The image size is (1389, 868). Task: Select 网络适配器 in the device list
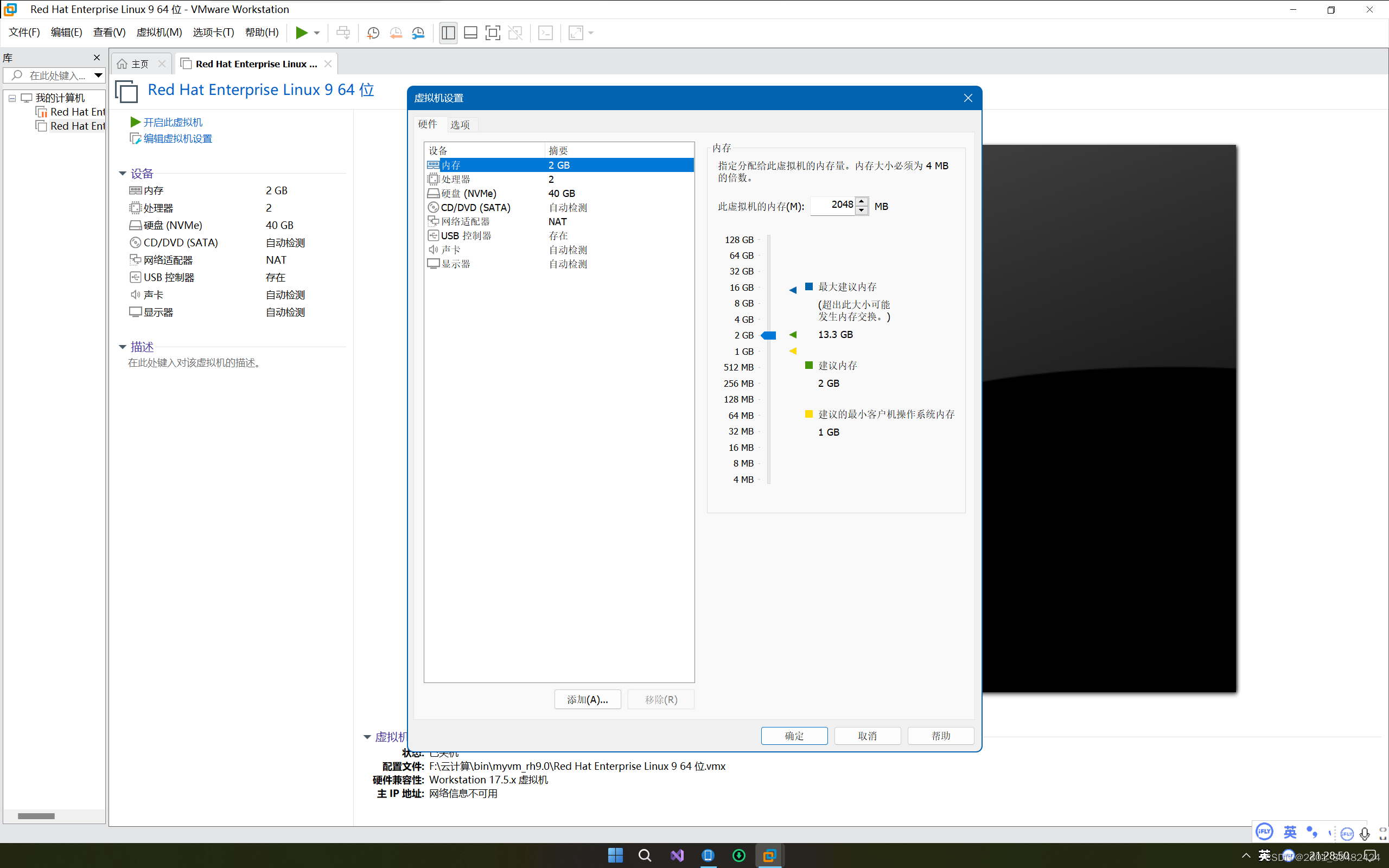coord(465,221)
